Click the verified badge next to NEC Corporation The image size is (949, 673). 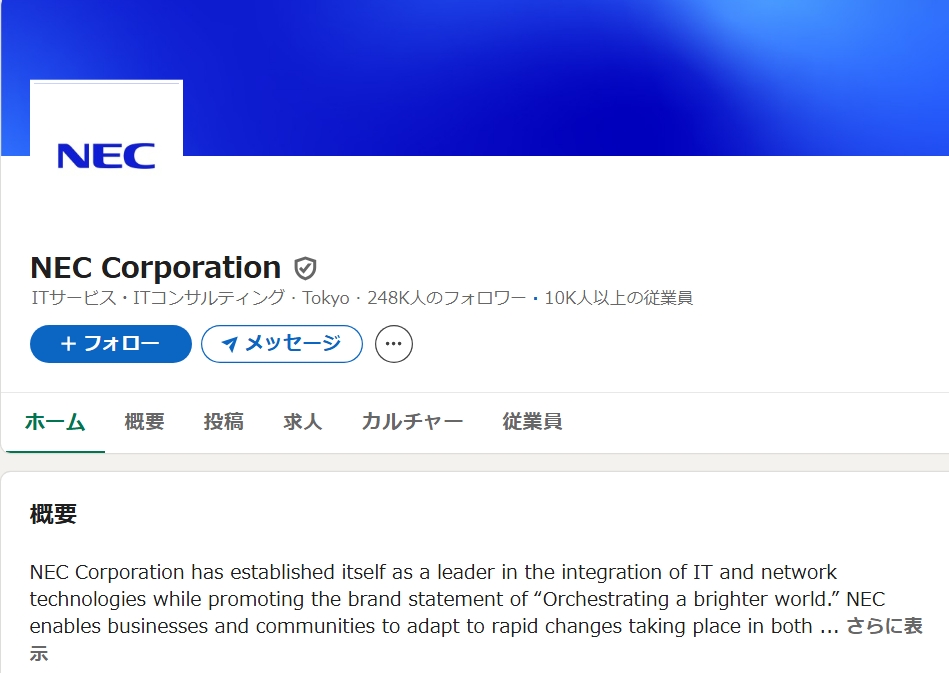(x=306, y=267)
